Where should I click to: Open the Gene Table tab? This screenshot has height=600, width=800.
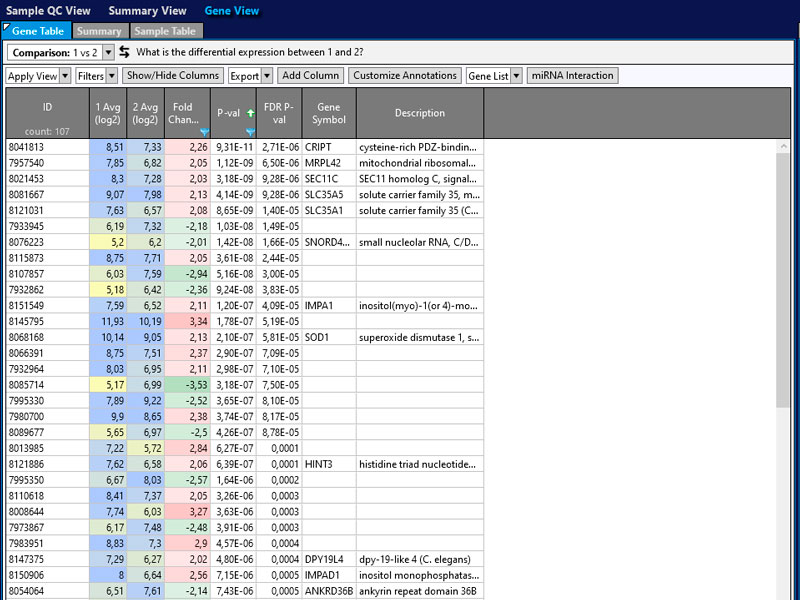coord(37,31)
